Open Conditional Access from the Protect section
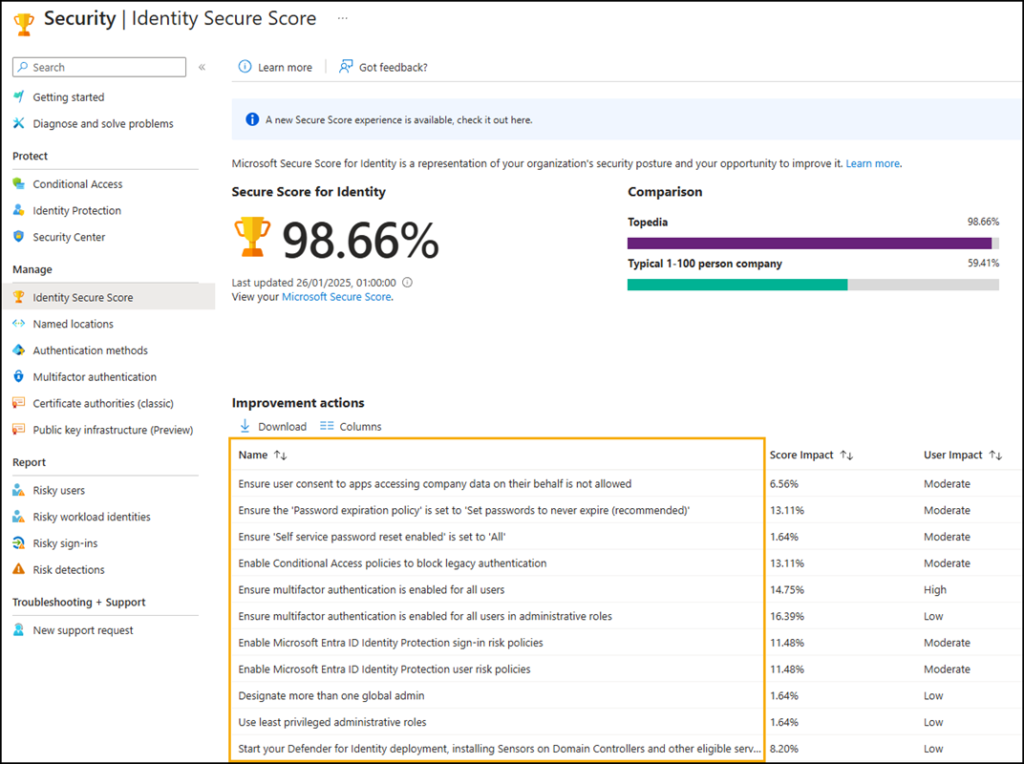This screenshot has width=1024, height=764. pyautogui.click(x=80, y=184)
